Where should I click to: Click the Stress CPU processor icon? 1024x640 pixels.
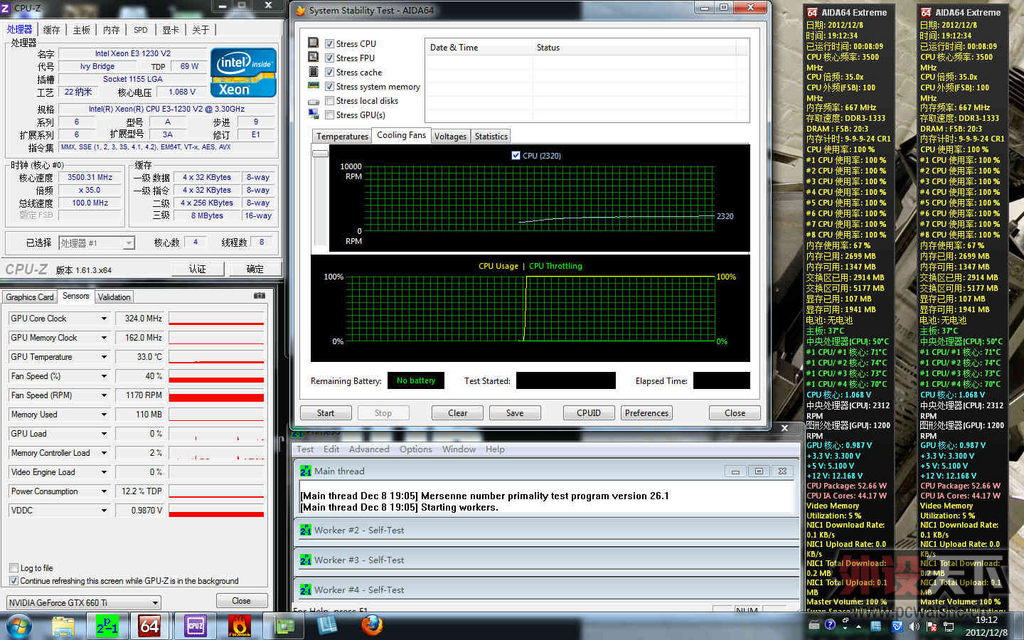coord(313,42)
